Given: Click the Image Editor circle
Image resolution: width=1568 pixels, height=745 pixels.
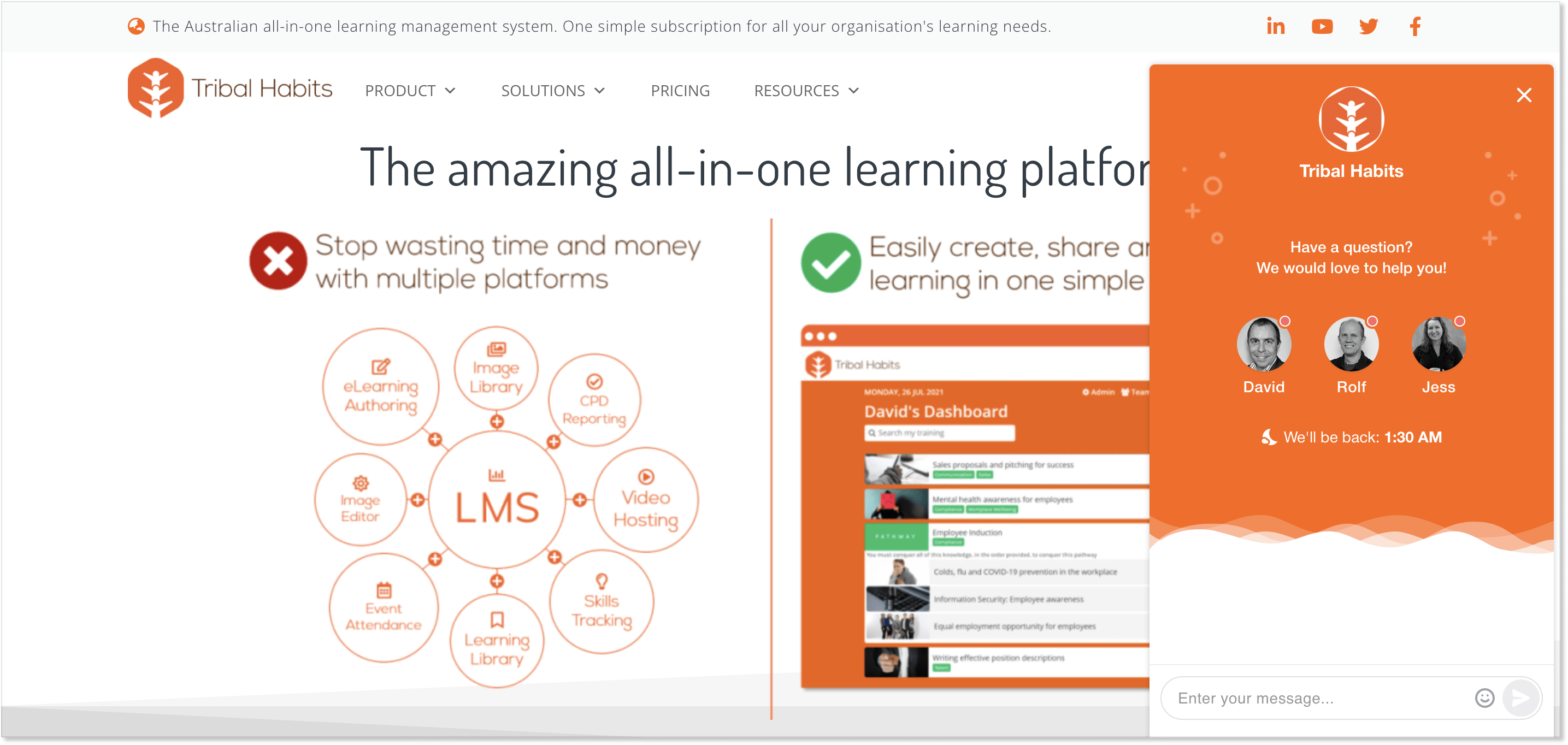Looking at the screenshot, I should [359, 500].
